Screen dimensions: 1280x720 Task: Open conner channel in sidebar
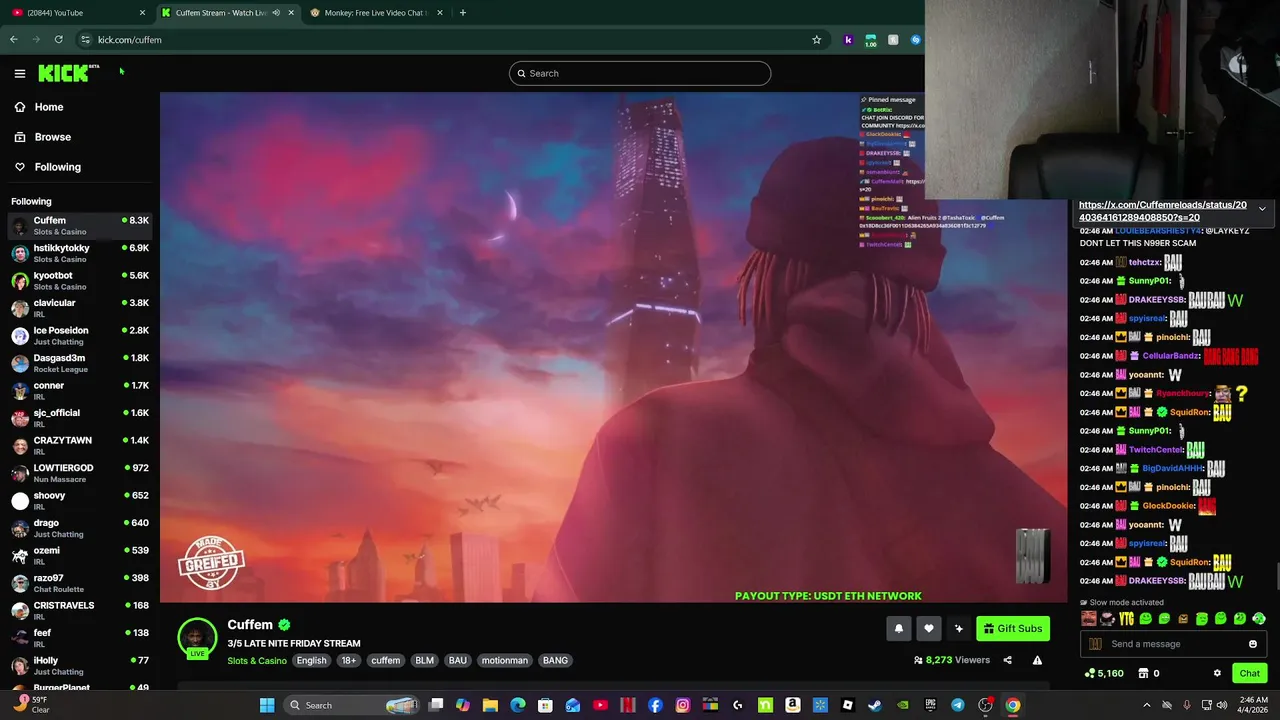[80, 390]
